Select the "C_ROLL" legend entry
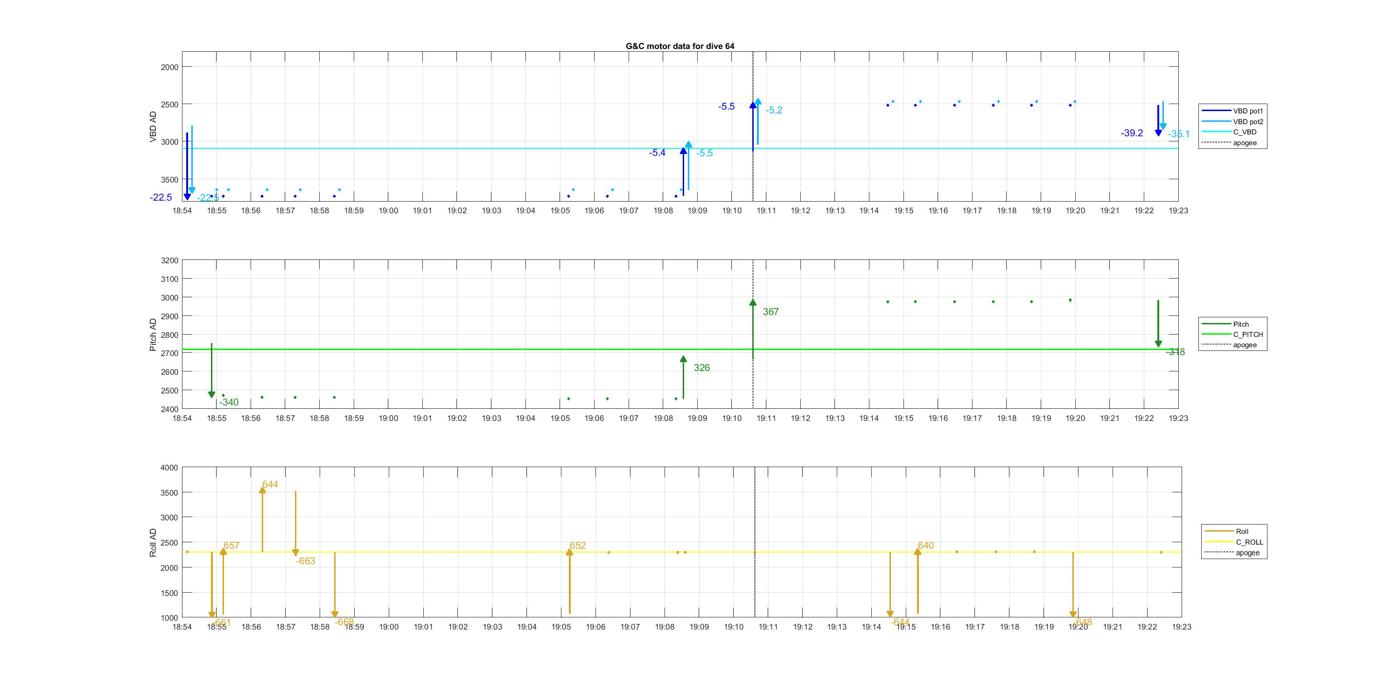Image resolution: width=1400 pixels, height=693 pixels. click(1235, 542)
